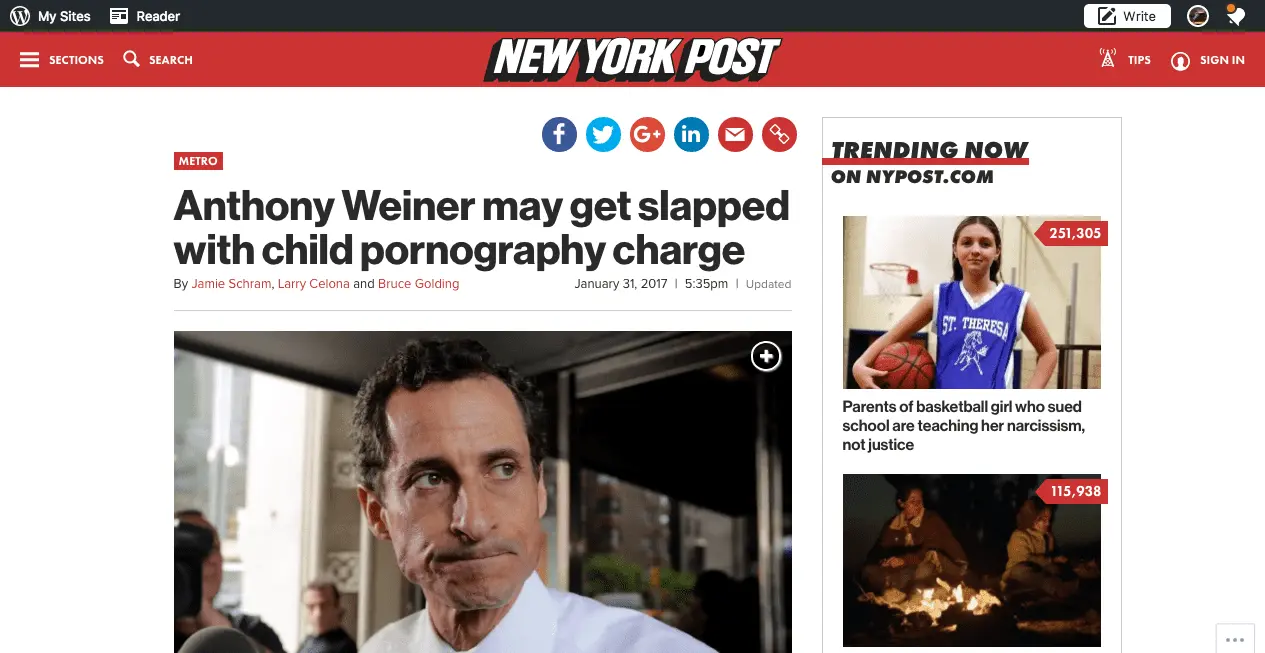Expand the ellipsis actions button
The width and height of the screenshot is (1265, 653).
point(1235,638)
